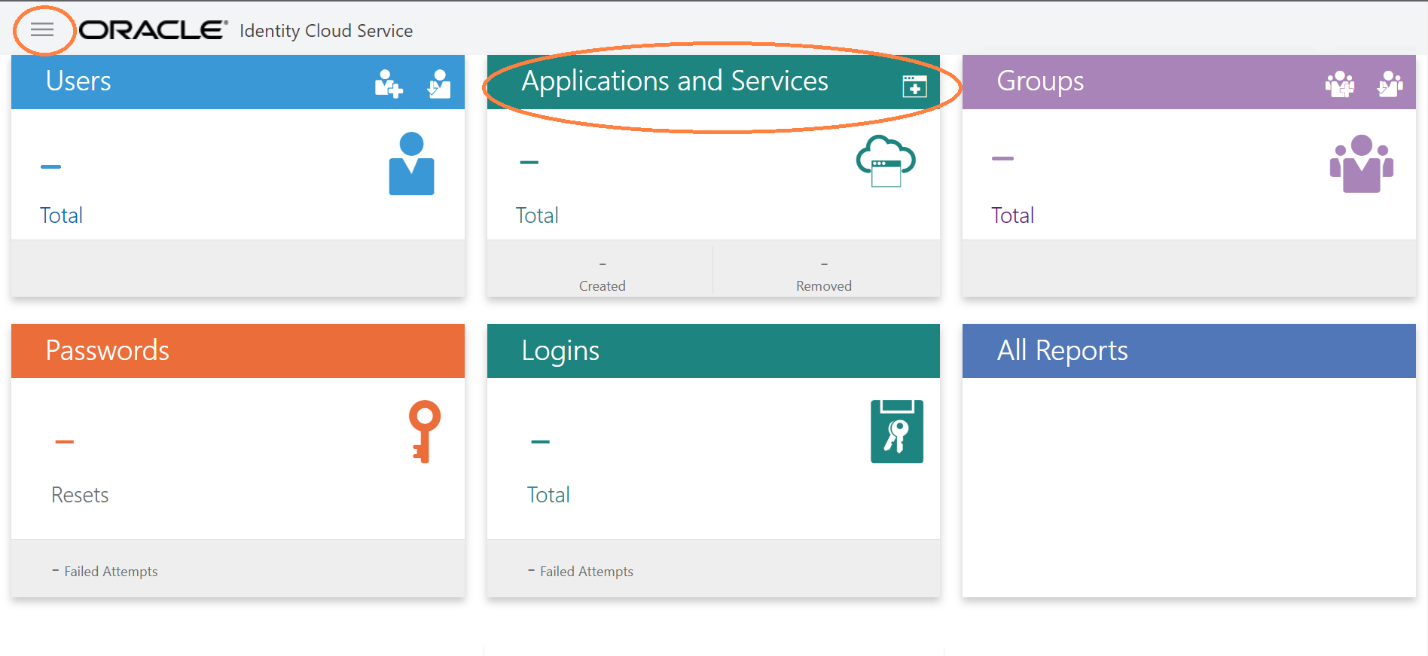Open the Applications and Services tile header

pyautogui.click(x=713, y=82)
